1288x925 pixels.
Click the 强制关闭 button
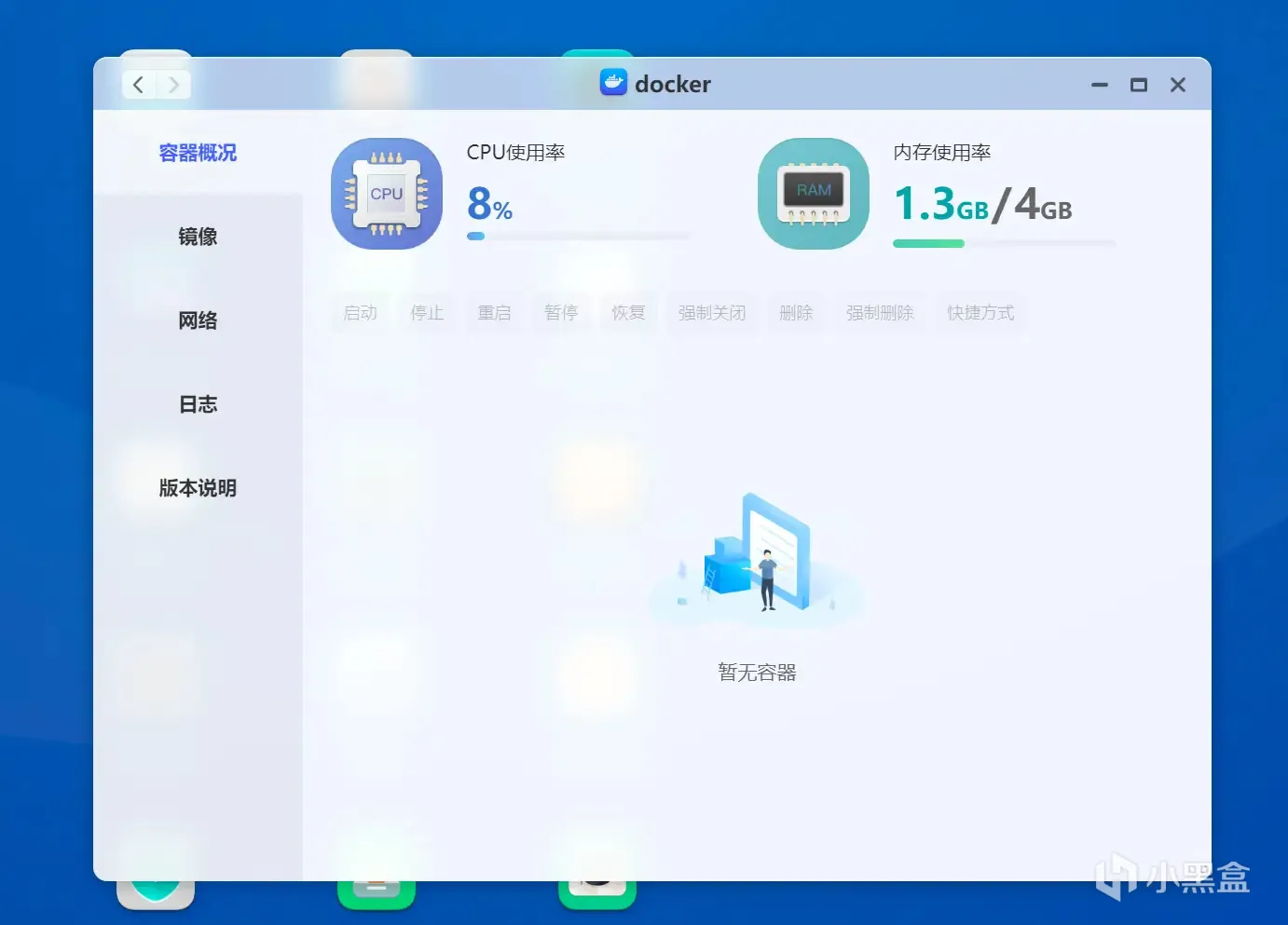[x=713, y=313]
